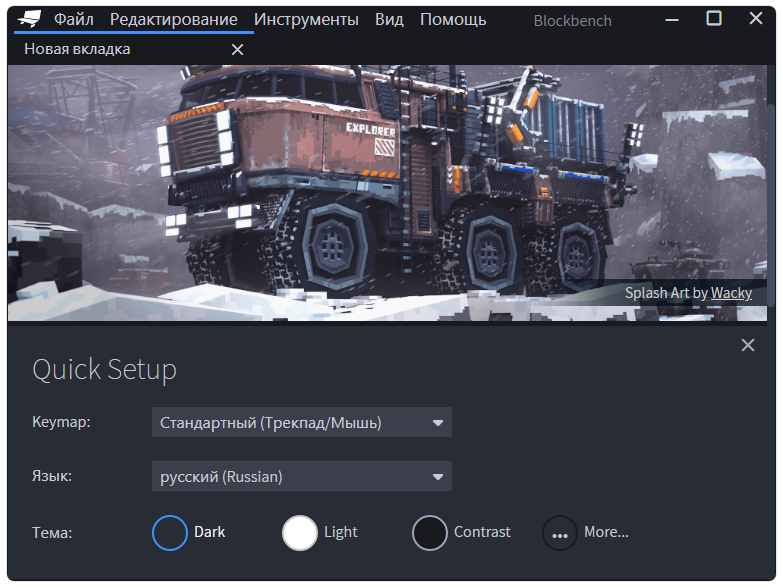Open the Вид menu
The width and height of the screenshot is (783, 588).
coord(389,19)
